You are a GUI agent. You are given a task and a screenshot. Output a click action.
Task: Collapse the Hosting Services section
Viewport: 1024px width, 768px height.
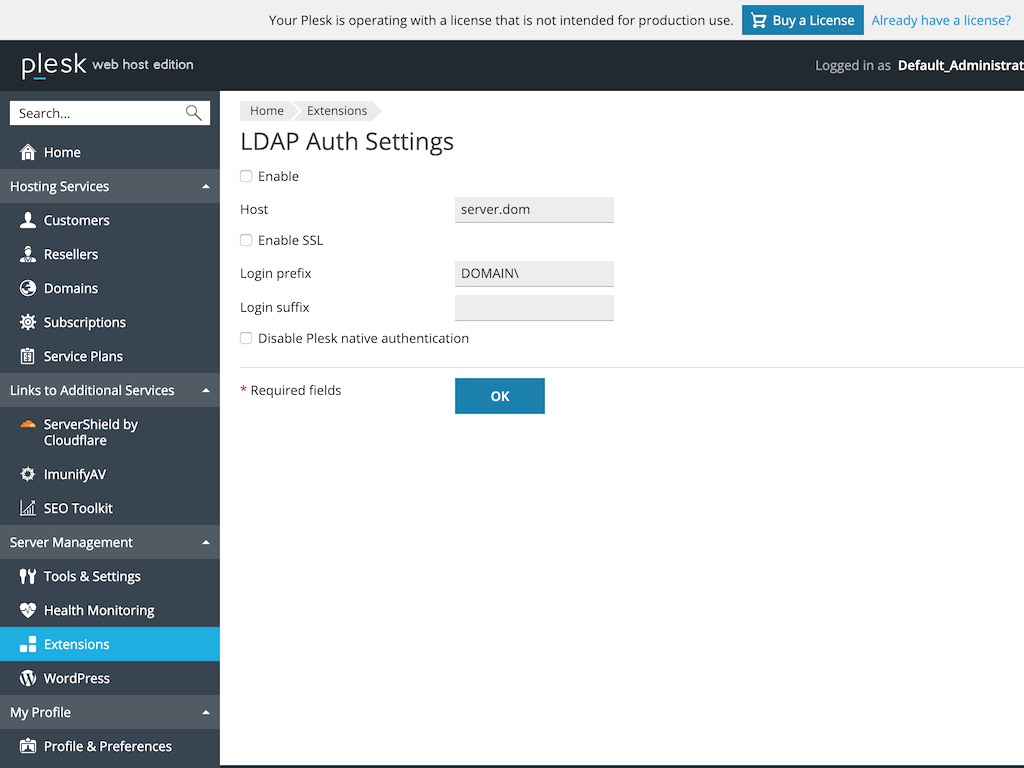[x=206, y=186]
